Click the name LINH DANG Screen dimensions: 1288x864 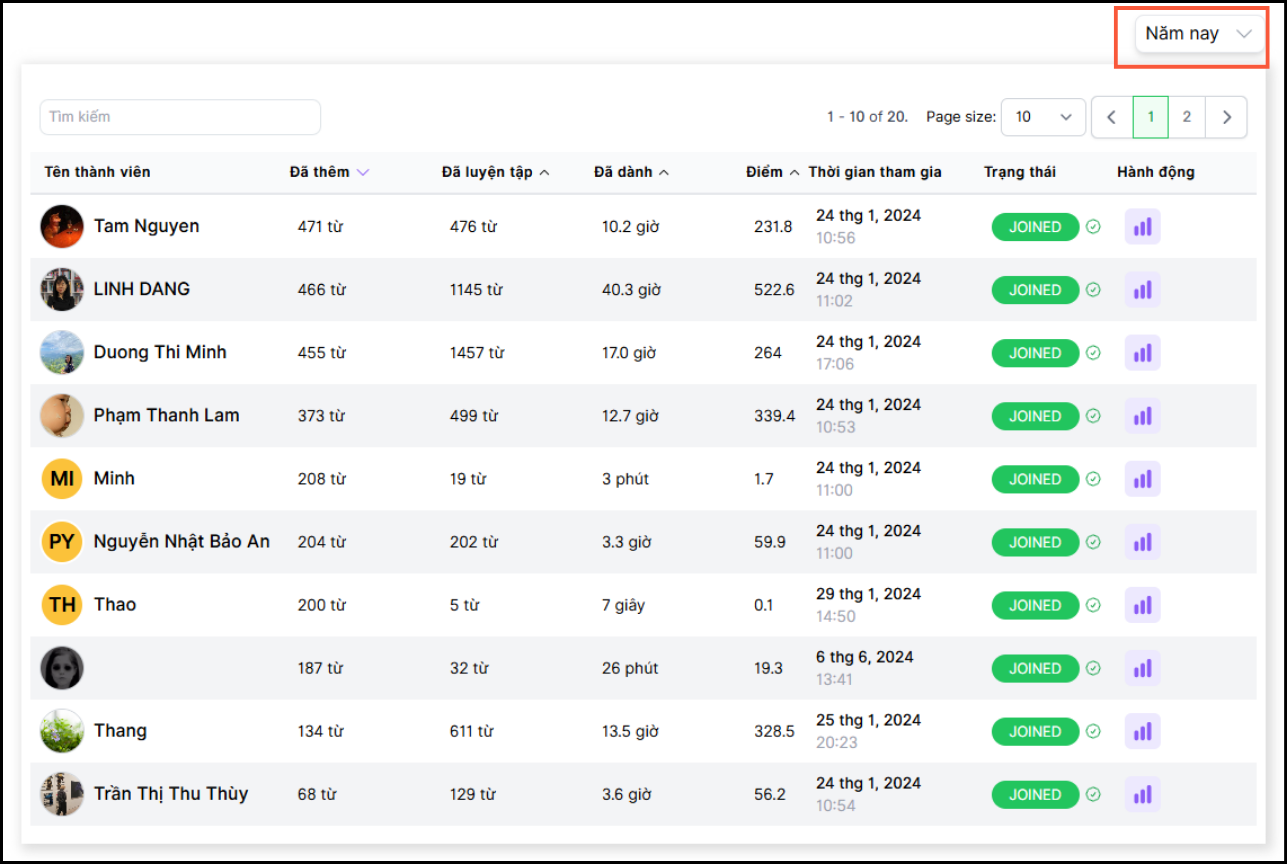point(142,289)
